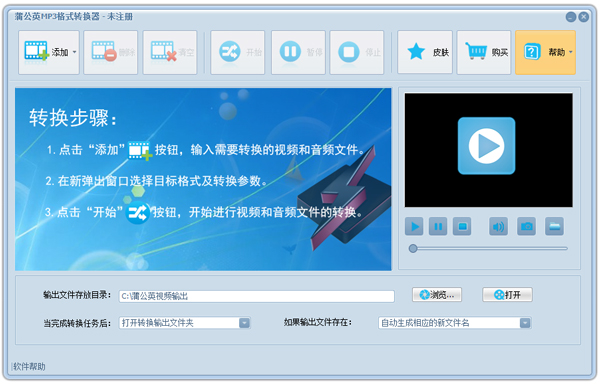The image size is (600, 384).
Task: Stop conversion with the 停止 button
Action: click(357, 52)
